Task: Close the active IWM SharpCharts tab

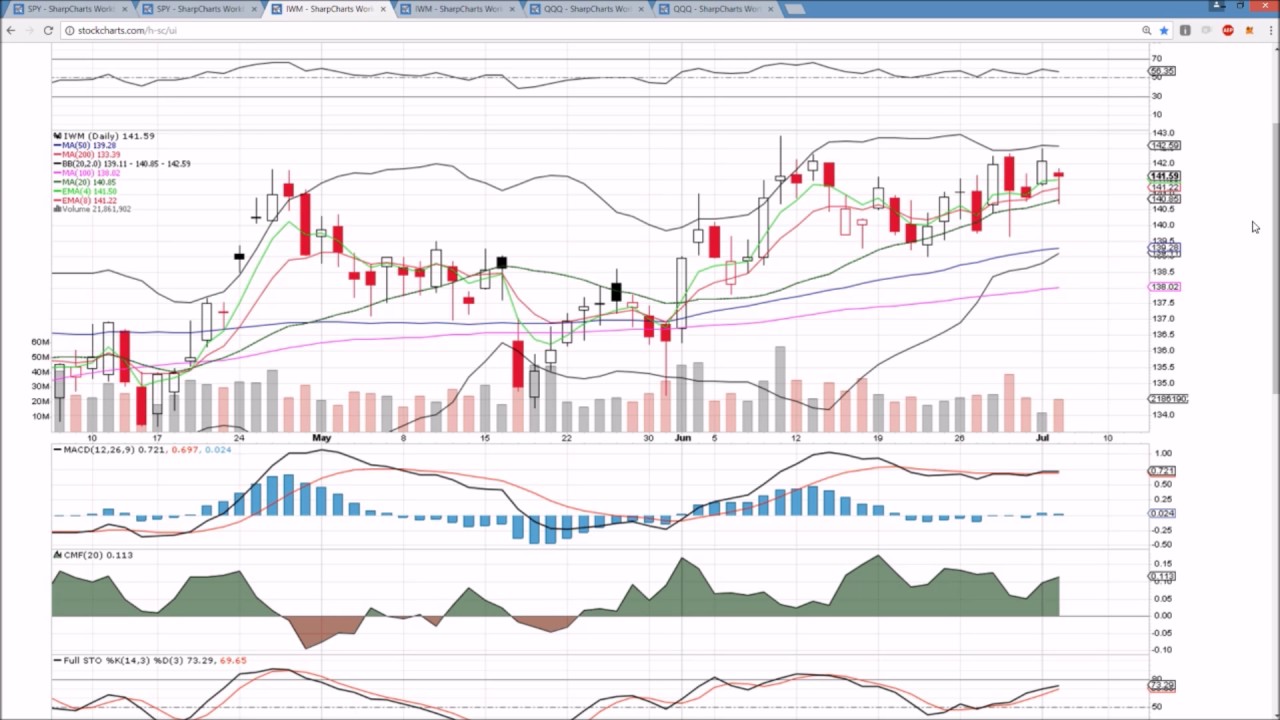Action: pyautogui.click(x=383, y=9)
